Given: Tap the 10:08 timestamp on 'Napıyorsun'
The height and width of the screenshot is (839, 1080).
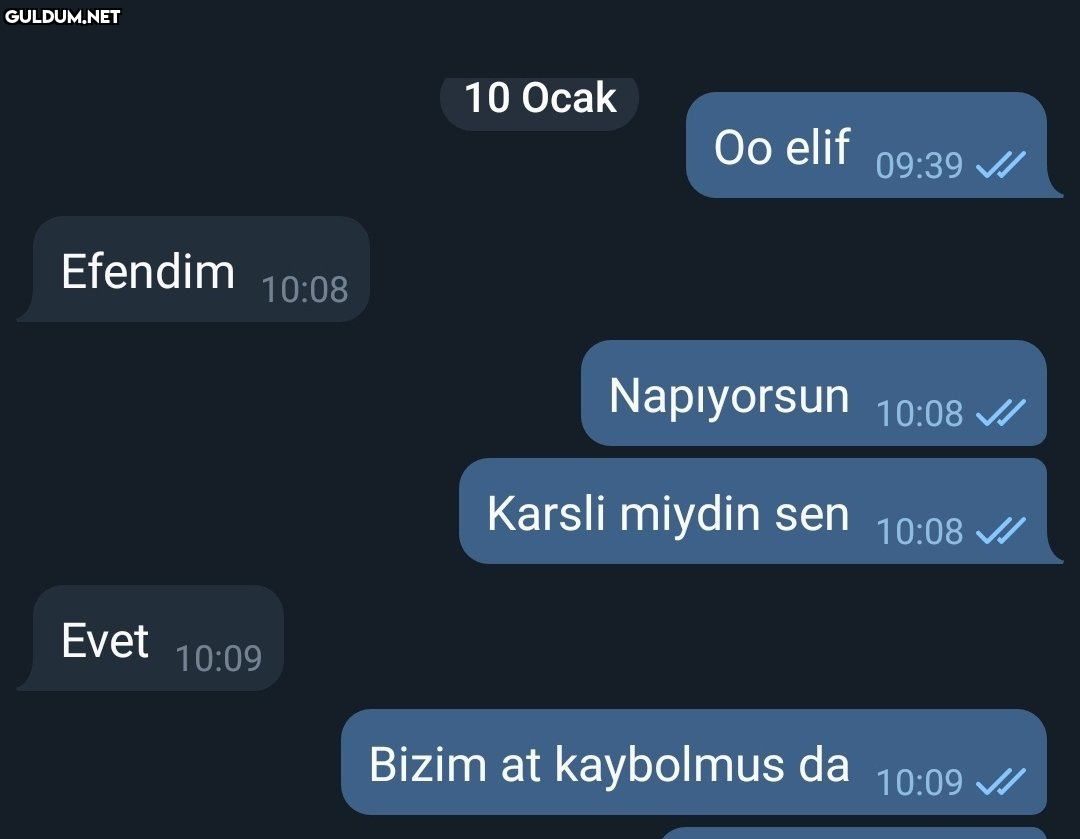Looking at the screenshot, I should [x=919, y=413].
